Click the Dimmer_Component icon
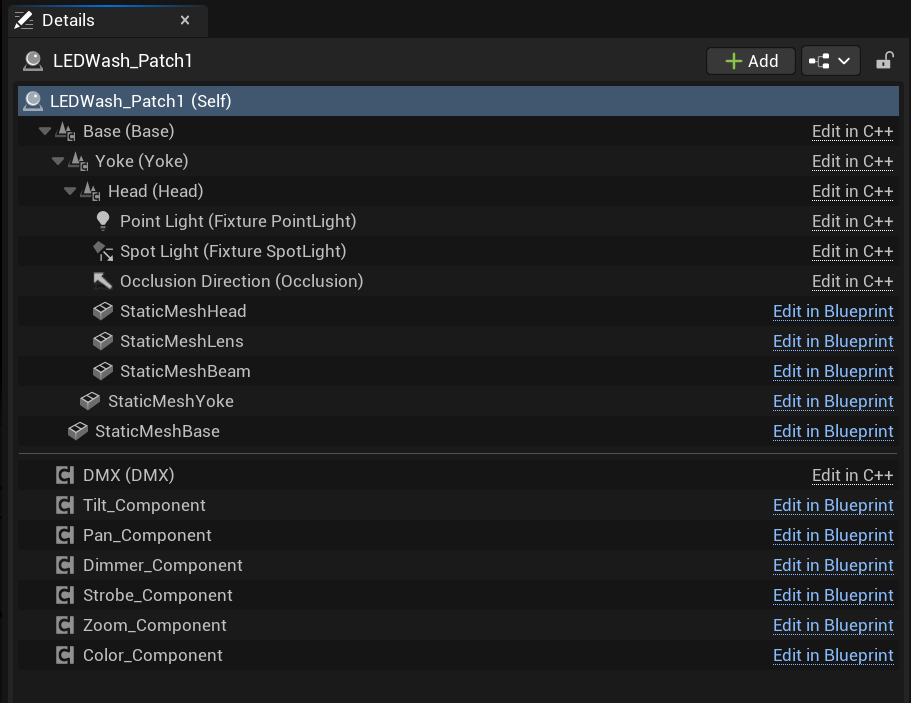911x703 pixels. (65, 565)
